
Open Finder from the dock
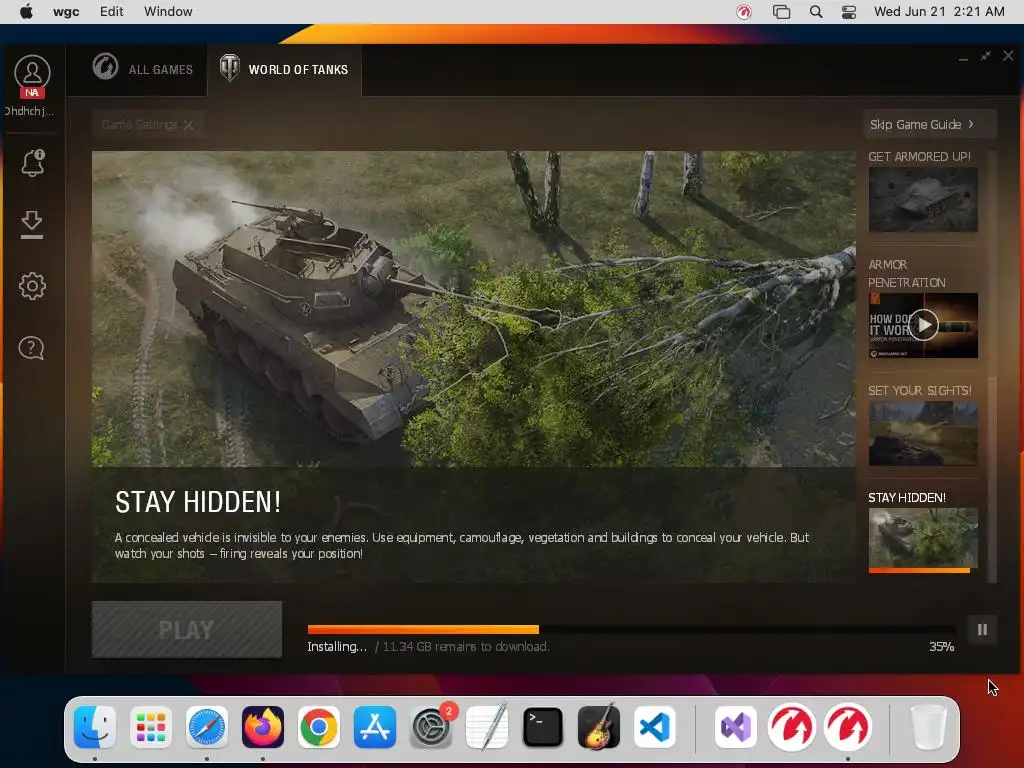click(95, 727)
